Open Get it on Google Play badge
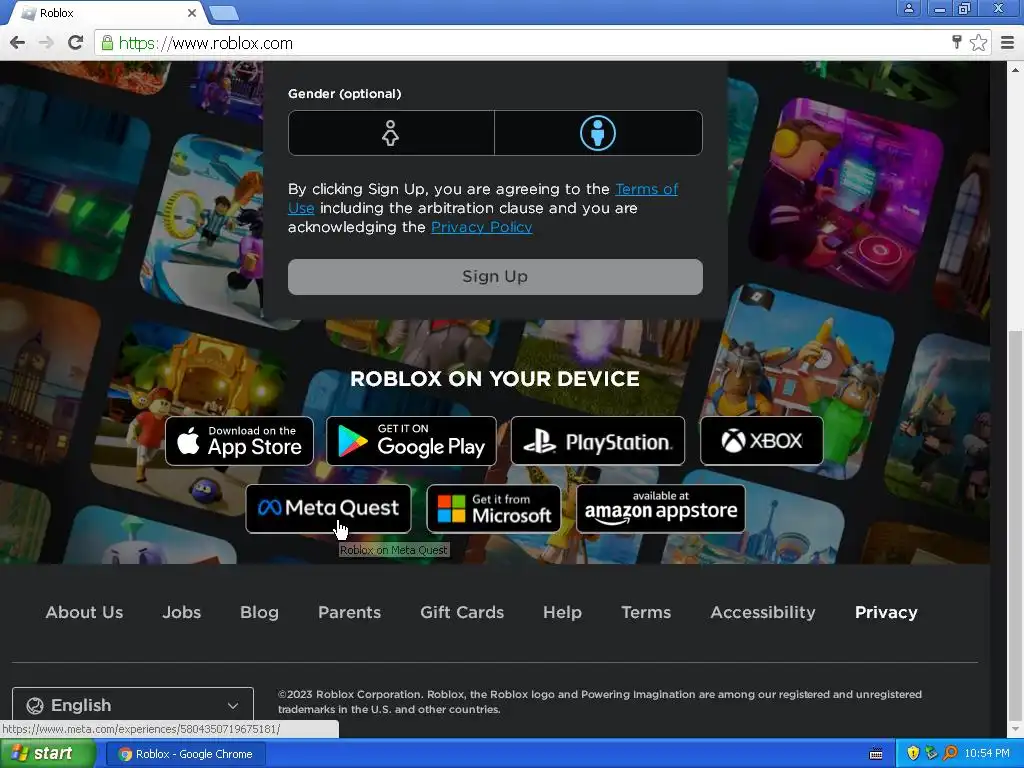Image resolution: width=1024 pixels, height=768 pixels. (411, 441)
